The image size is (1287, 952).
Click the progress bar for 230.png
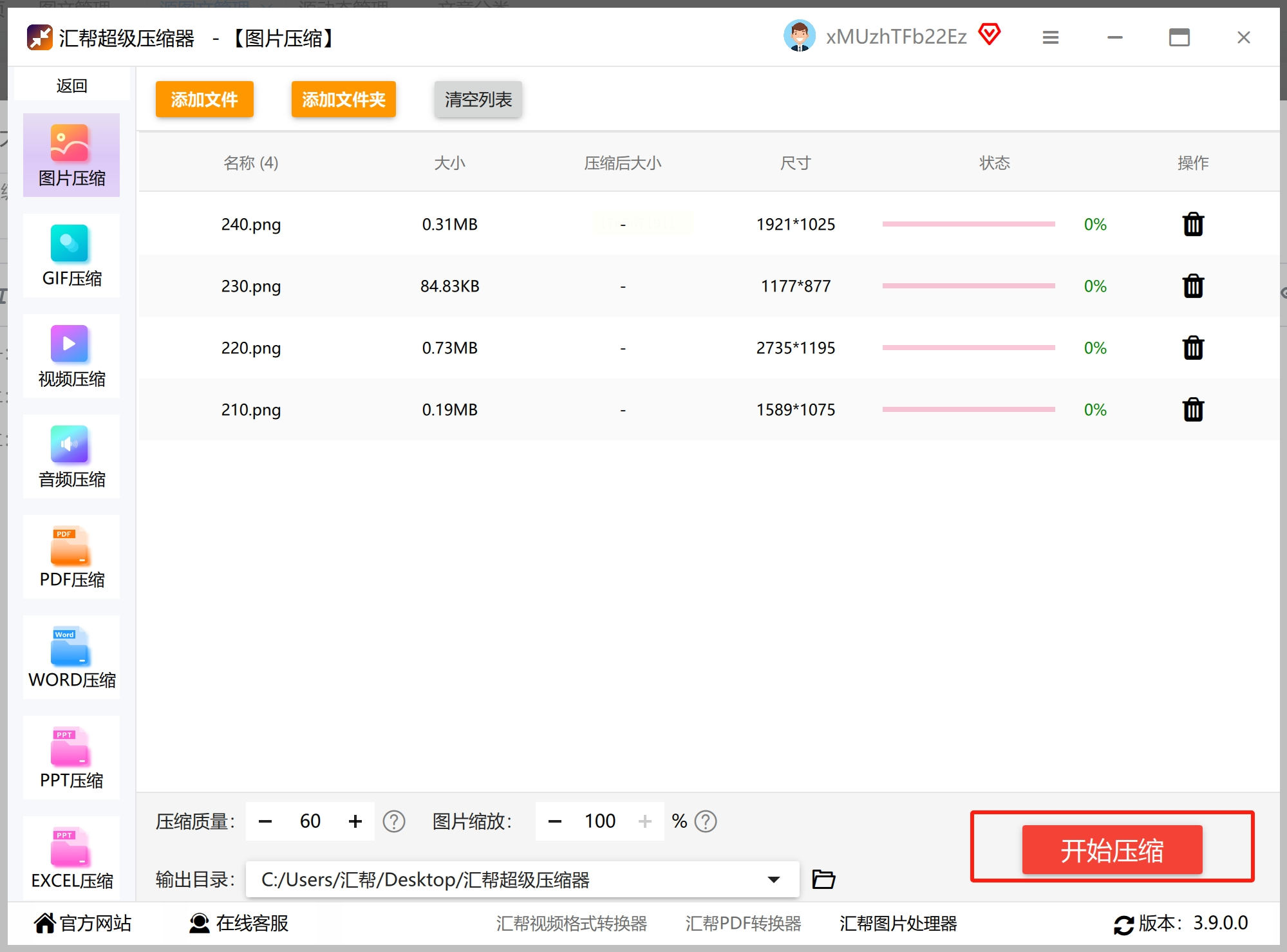pos(968,286)
